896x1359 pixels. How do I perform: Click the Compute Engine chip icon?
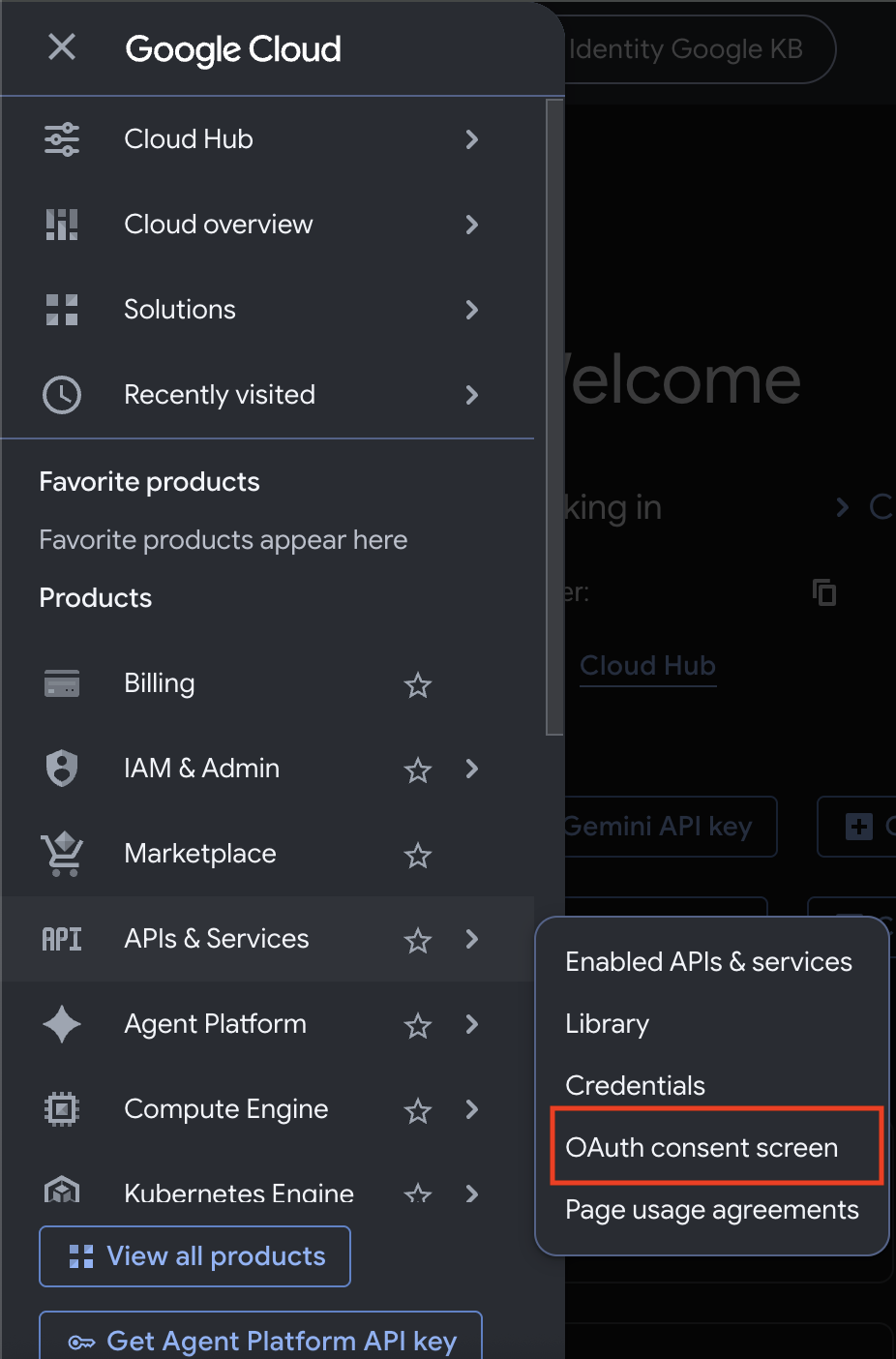click(x=62, y=1109)
